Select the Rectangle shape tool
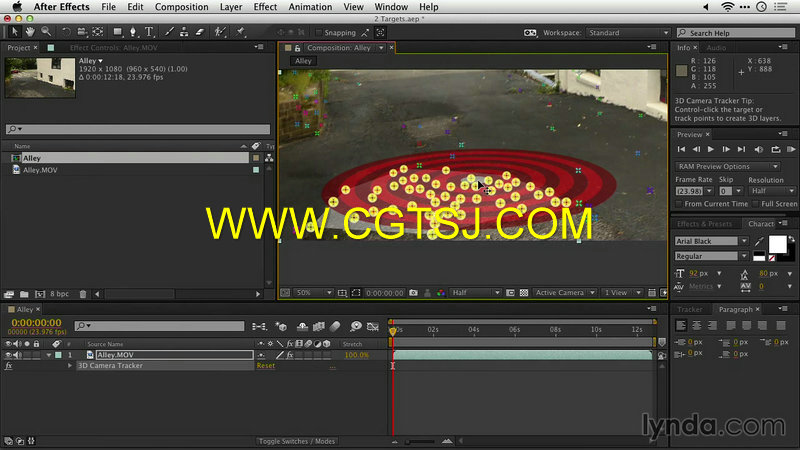The height and width of the screenshot is (450, 800). 117,32
